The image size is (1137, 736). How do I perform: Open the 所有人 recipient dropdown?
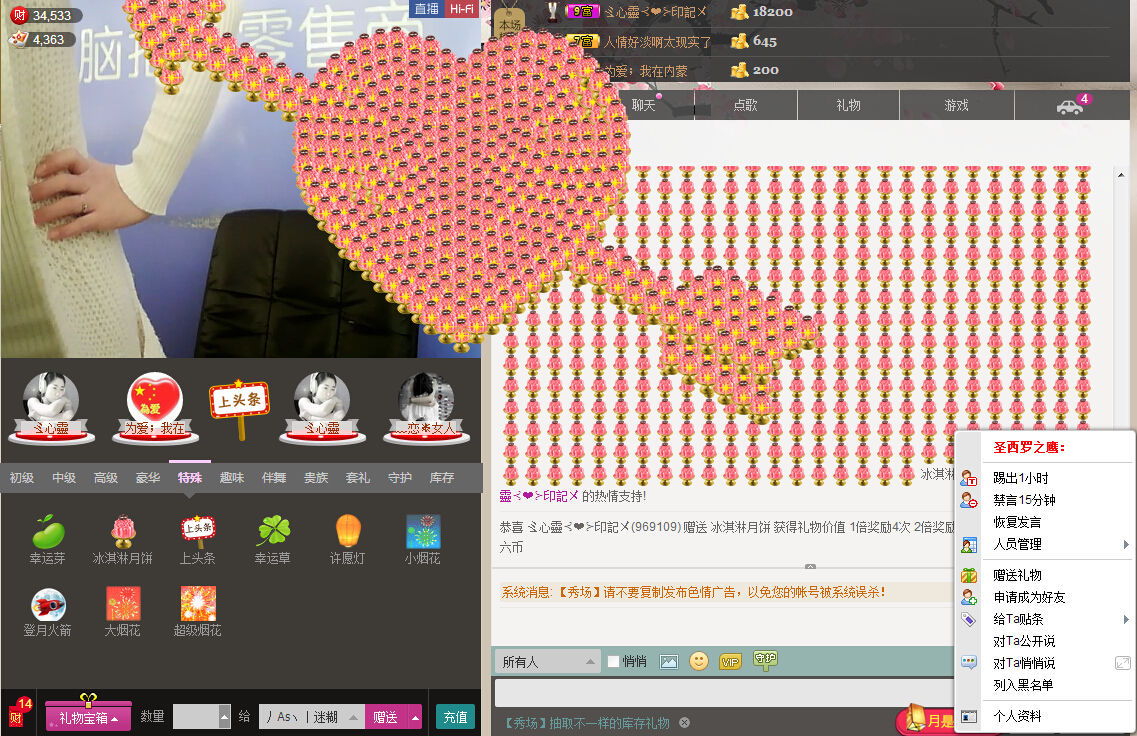[547, 661]
